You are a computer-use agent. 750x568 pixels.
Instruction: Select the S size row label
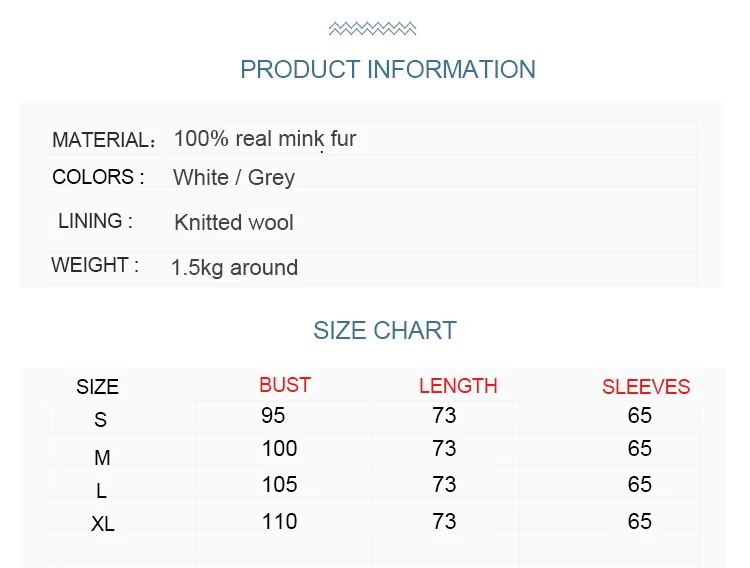(100, 420)
